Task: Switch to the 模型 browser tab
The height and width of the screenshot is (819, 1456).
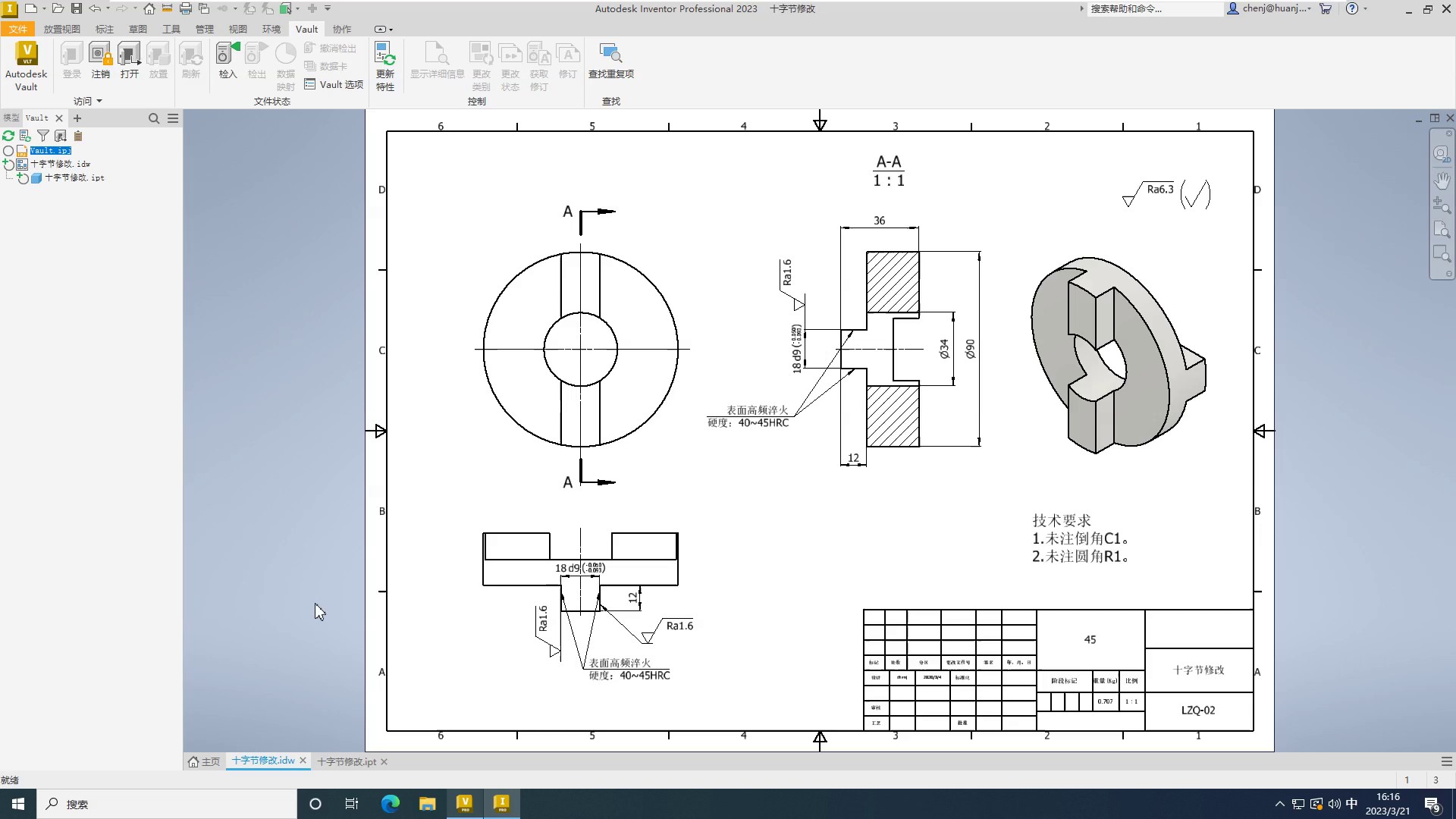Action: coord(11,118)
